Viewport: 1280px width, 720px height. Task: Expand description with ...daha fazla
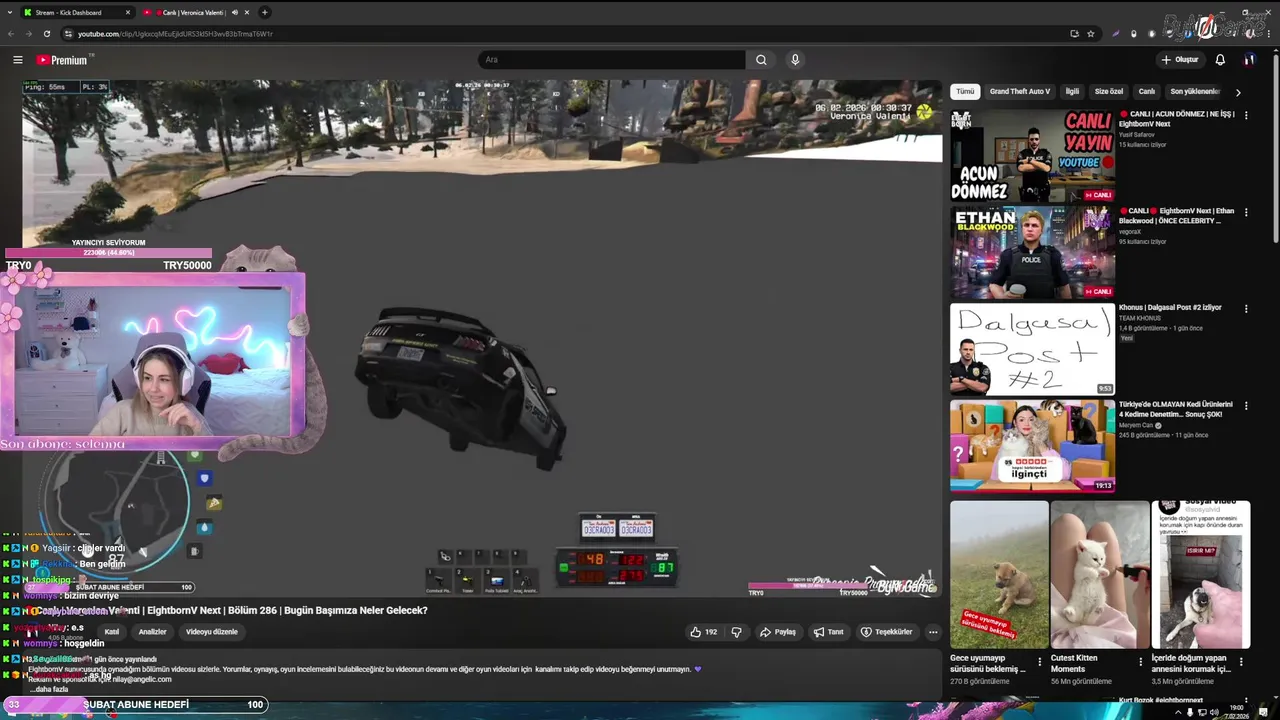tap(49, 689)
